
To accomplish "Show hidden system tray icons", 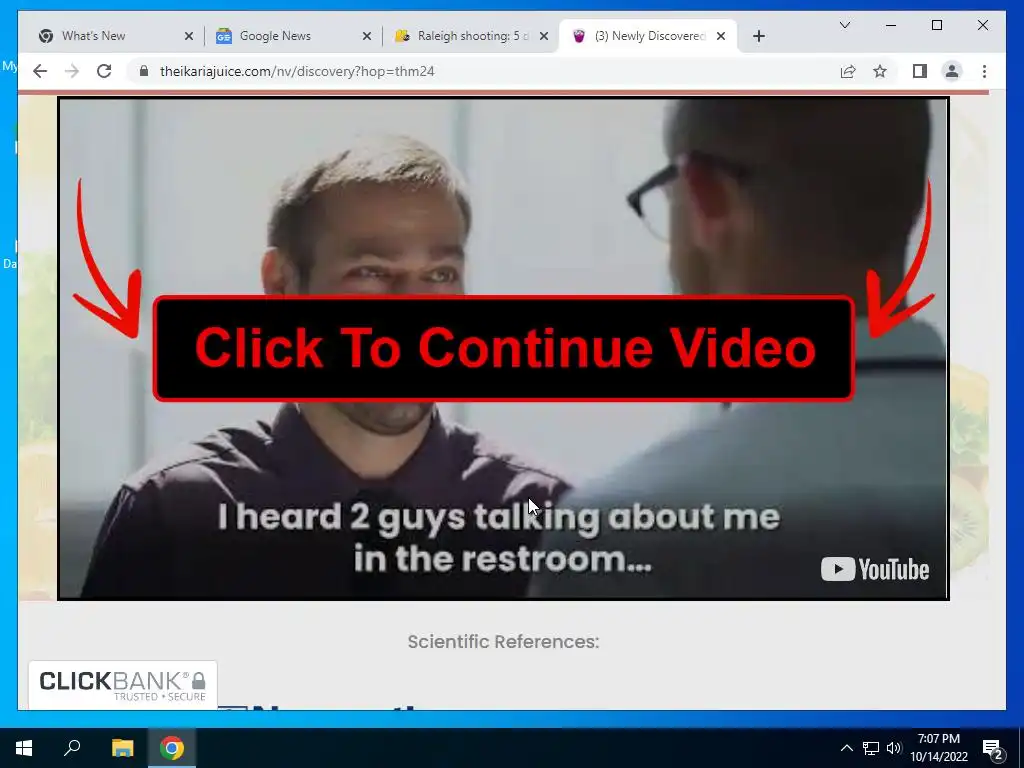I will 846,748.
